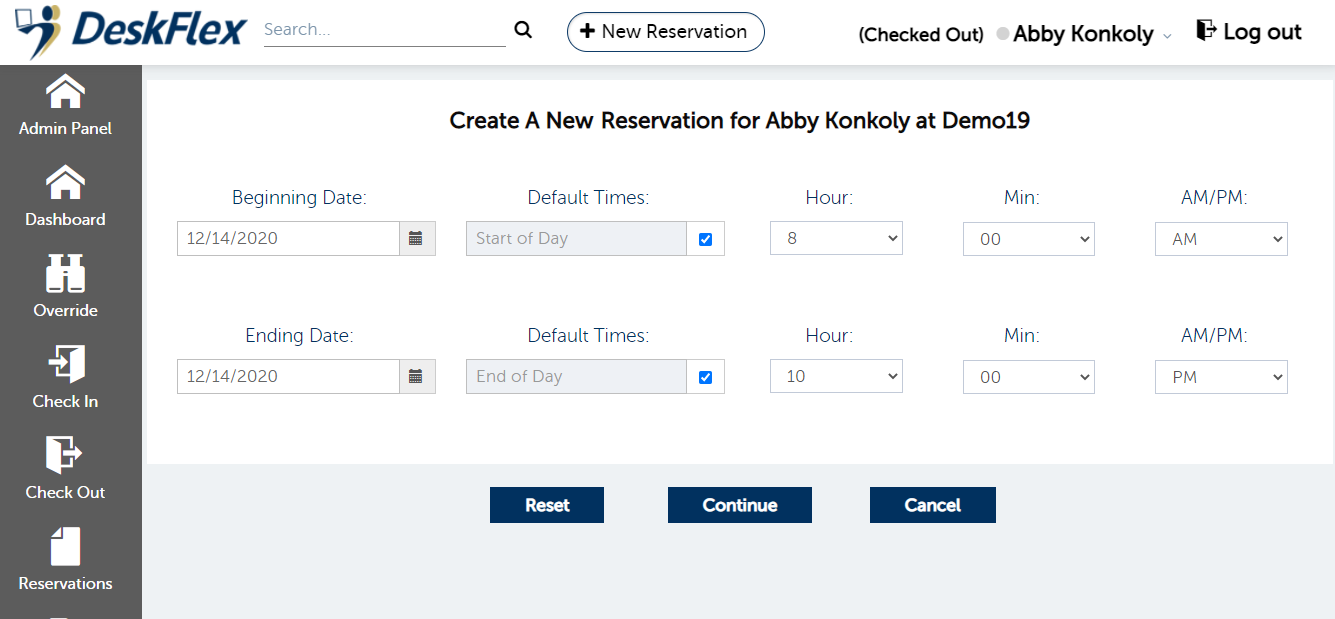Uncheck the End of Day checkbox
Viewport: 1335px width, 619px height.
705,377
